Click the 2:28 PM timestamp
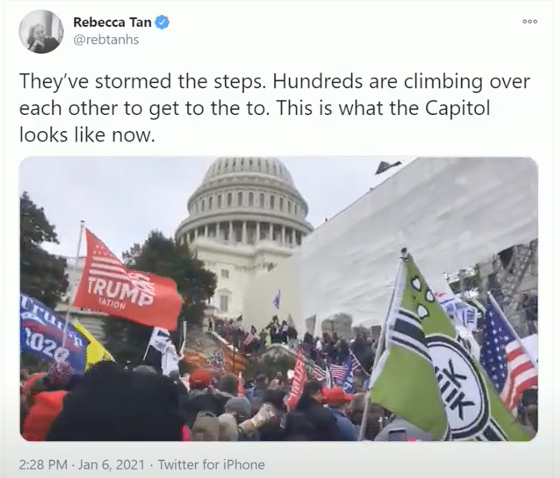560x478 pixels. point(43,464)
